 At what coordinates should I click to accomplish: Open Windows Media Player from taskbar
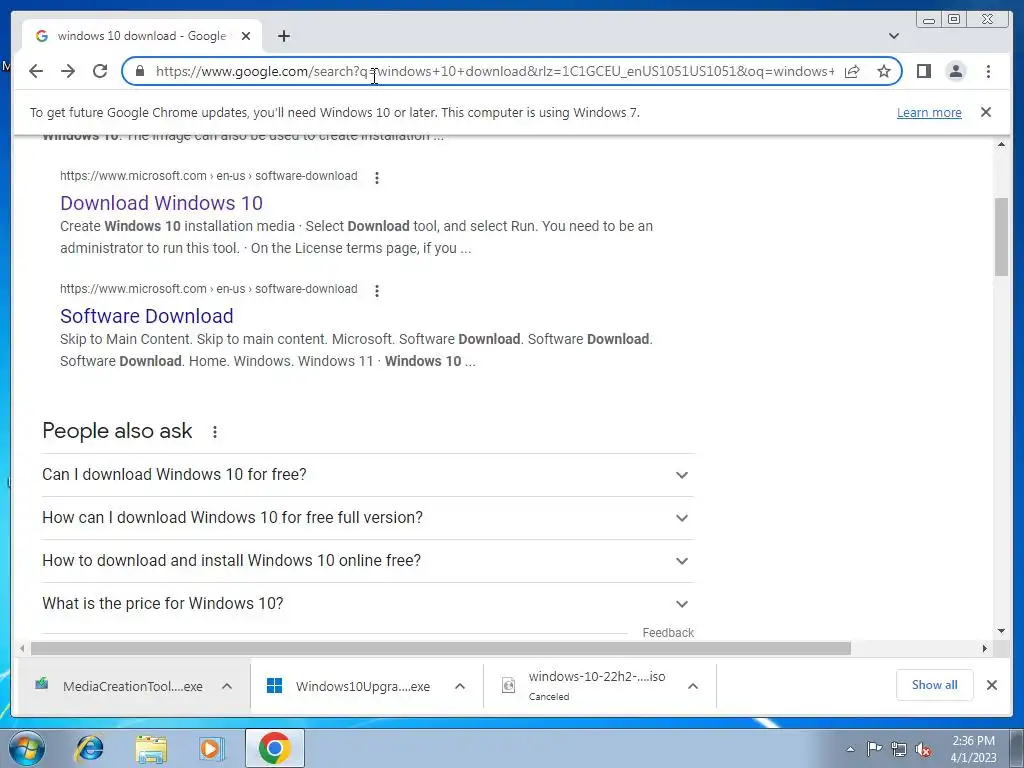(x=212, y=748)
